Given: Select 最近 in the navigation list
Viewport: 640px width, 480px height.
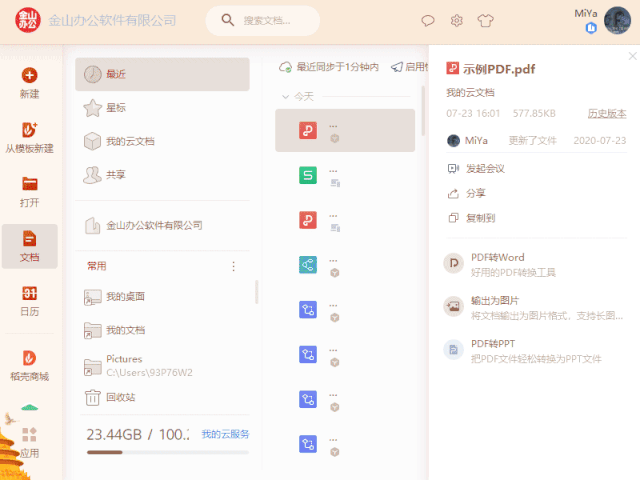Looking at the screenshot, I should point(162,74).
